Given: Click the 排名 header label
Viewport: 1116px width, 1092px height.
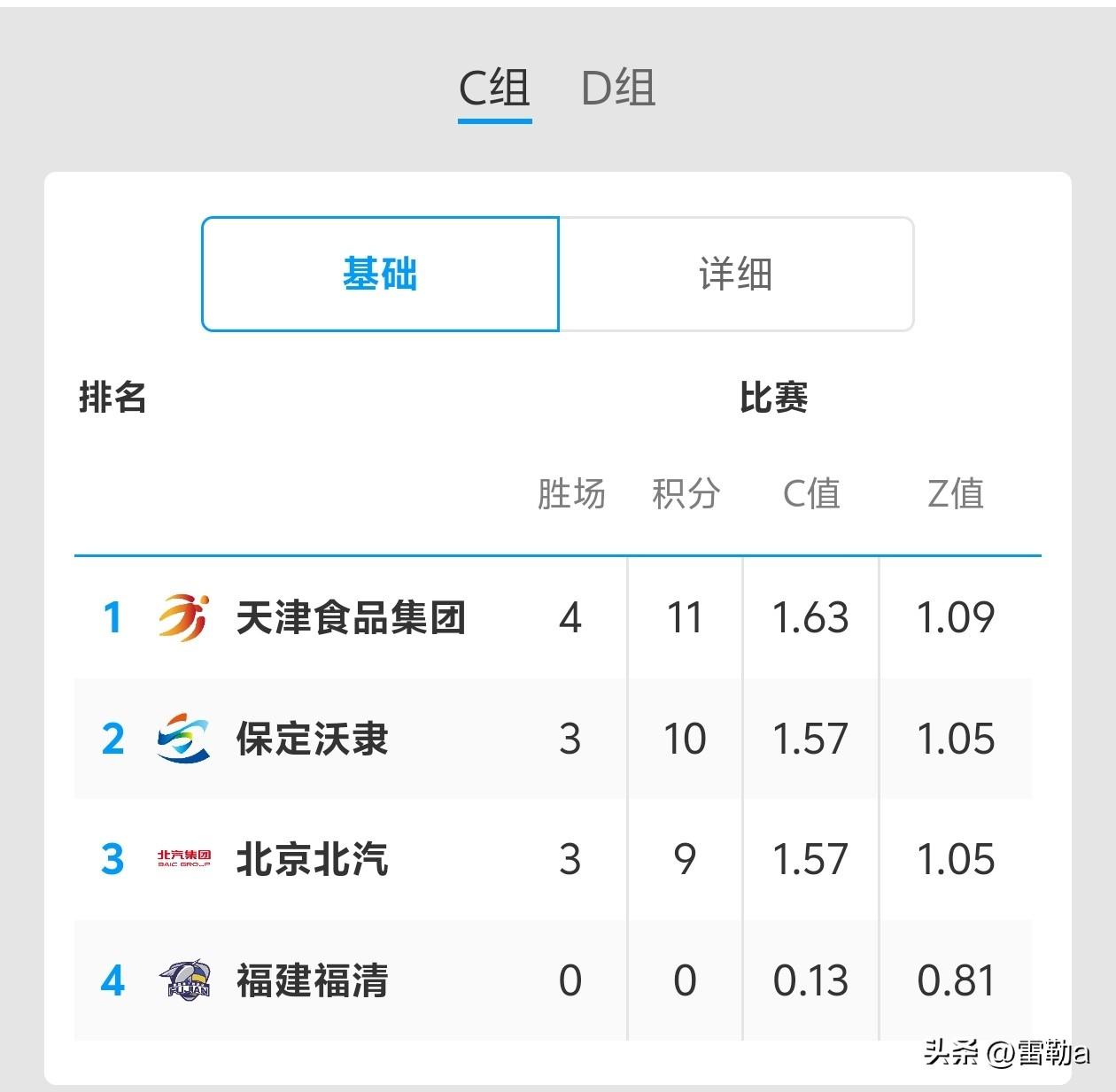Looking at the screenshot, I should tap(112, 397).
